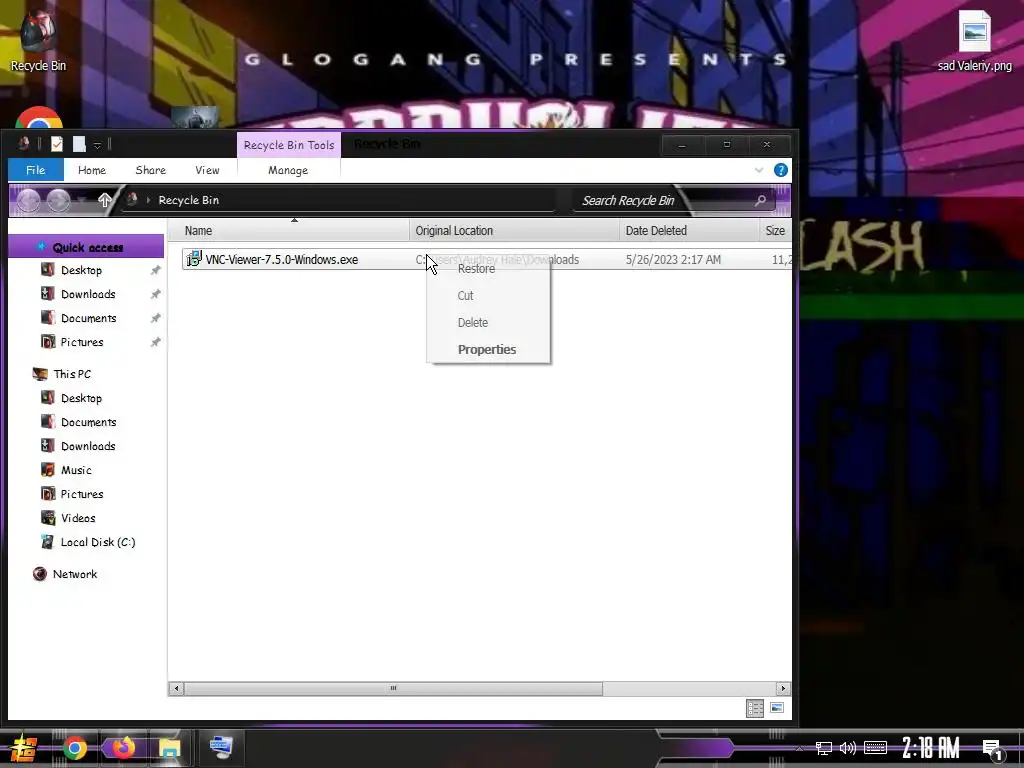Click the Recycle Bin title bar system icon
The height and width of the screenshot is (768, 1024).
pos(24,144)
